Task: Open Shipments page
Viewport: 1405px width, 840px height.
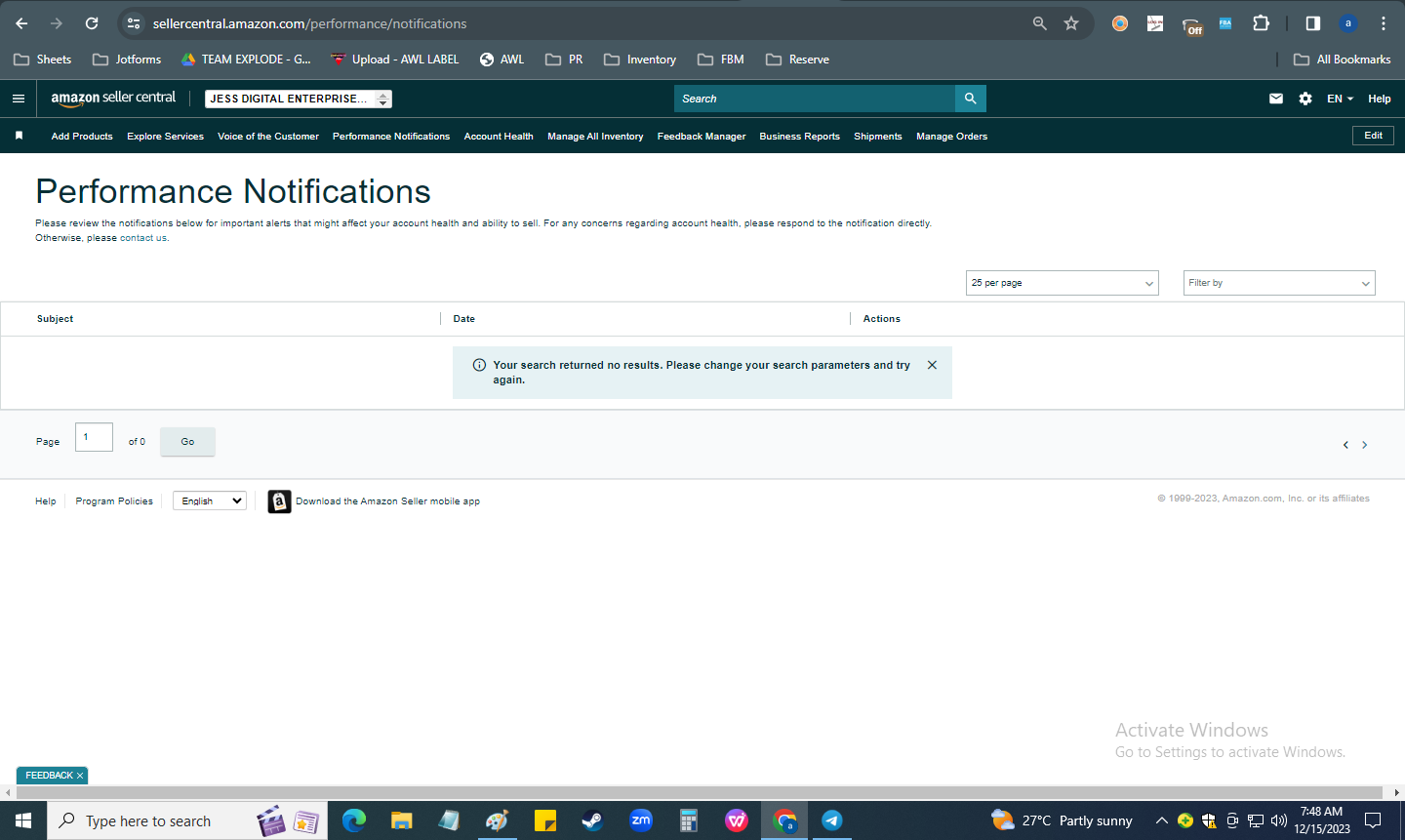Action: coord(877,137)
